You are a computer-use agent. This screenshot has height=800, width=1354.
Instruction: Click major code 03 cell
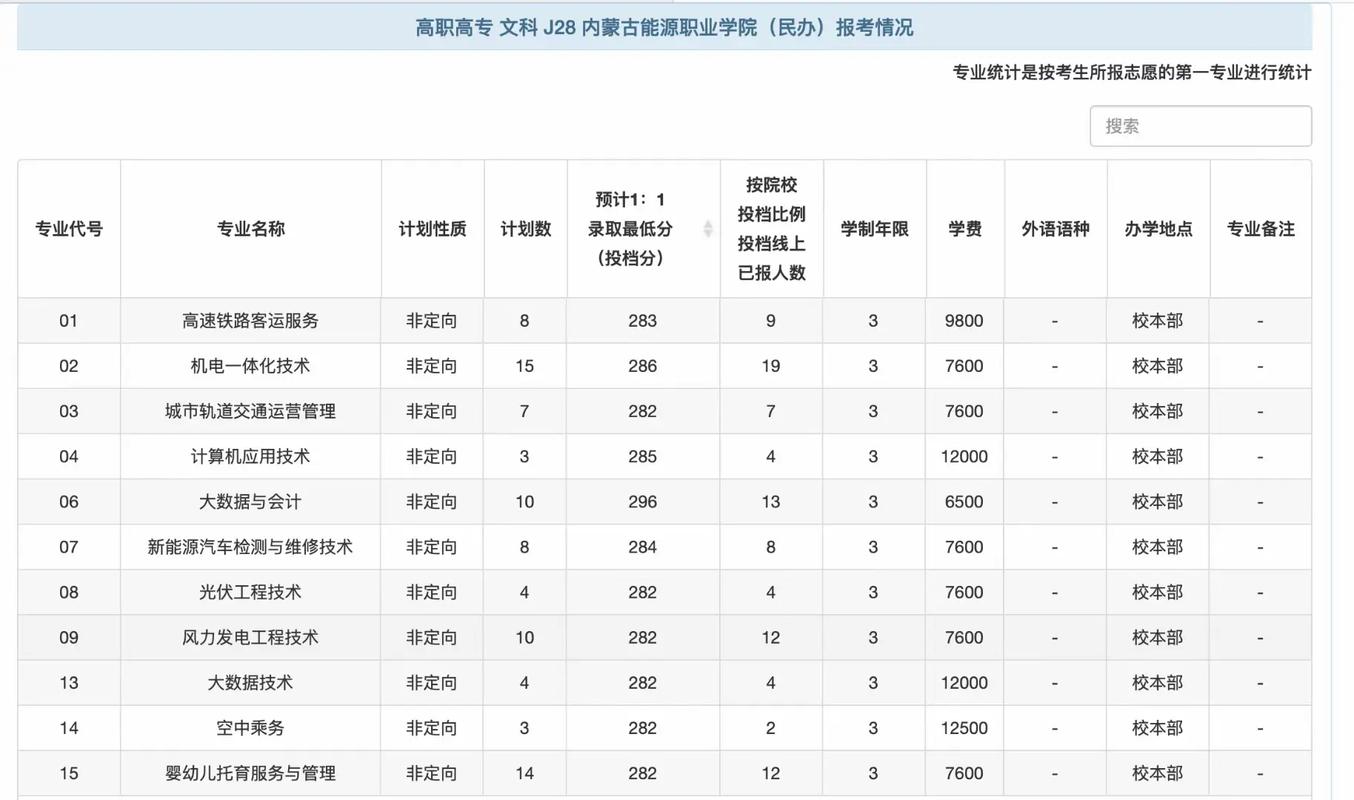pyautogui.click(x=69, y=411)
